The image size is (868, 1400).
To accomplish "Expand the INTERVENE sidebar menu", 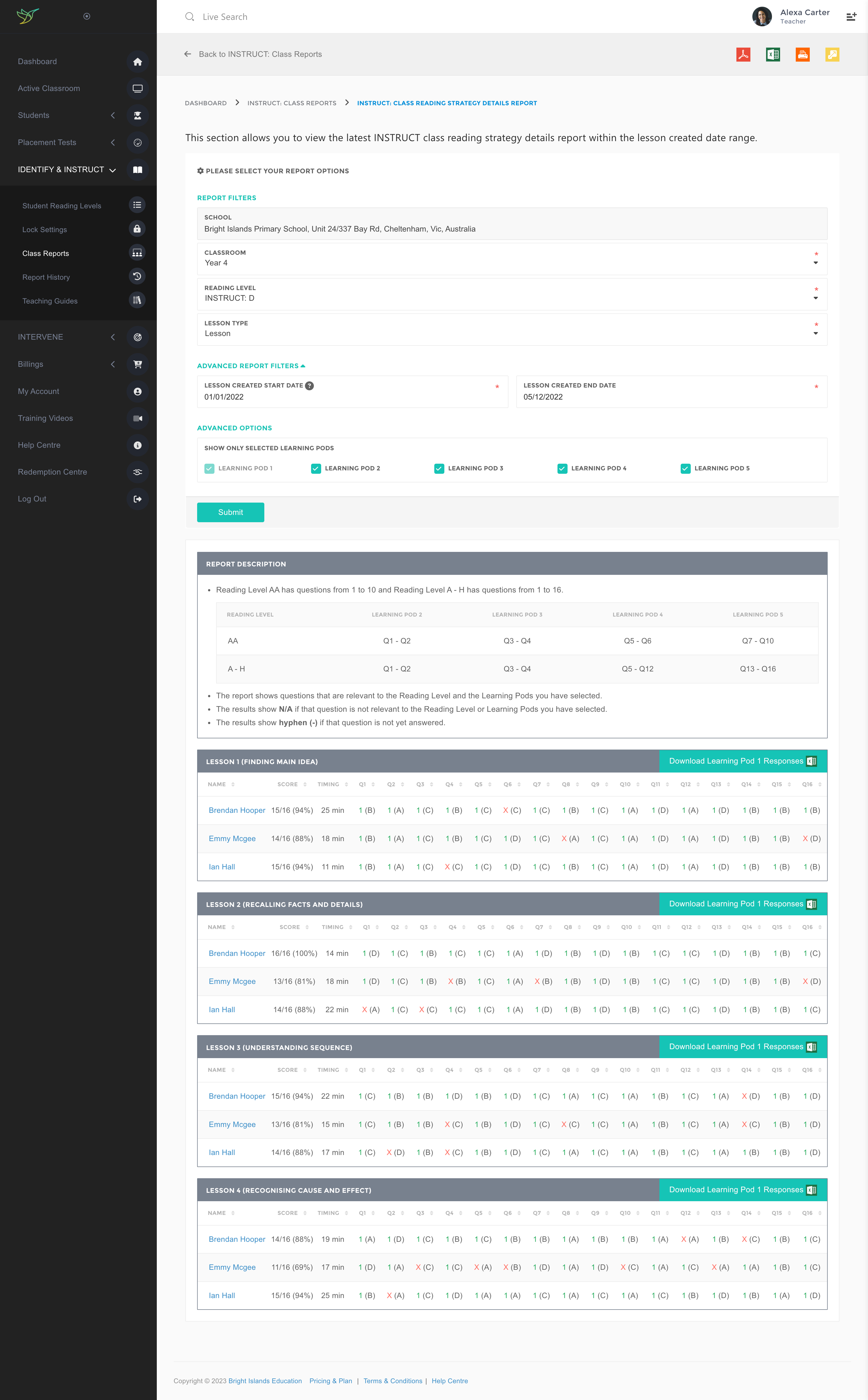I will (x=40, y=337).
